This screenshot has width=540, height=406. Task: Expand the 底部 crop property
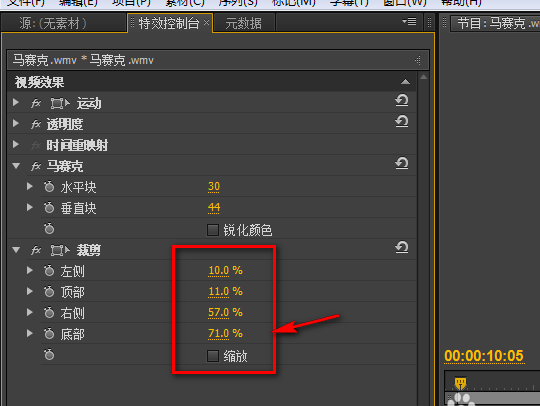pos(30,333)
